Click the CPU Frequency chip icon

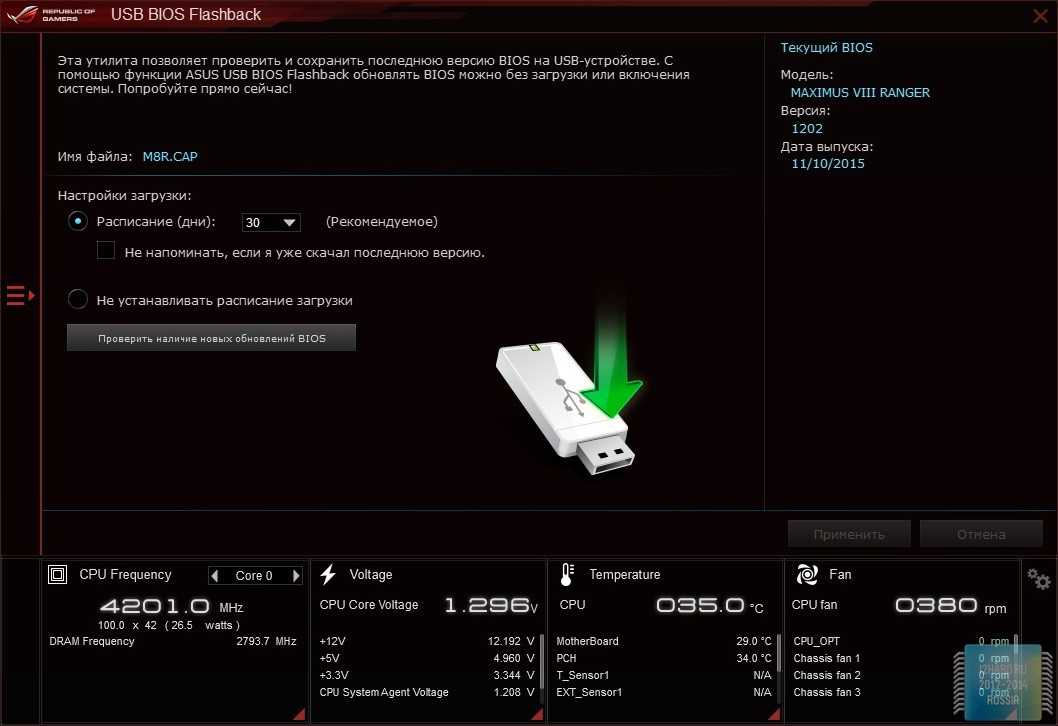point(58,575)
